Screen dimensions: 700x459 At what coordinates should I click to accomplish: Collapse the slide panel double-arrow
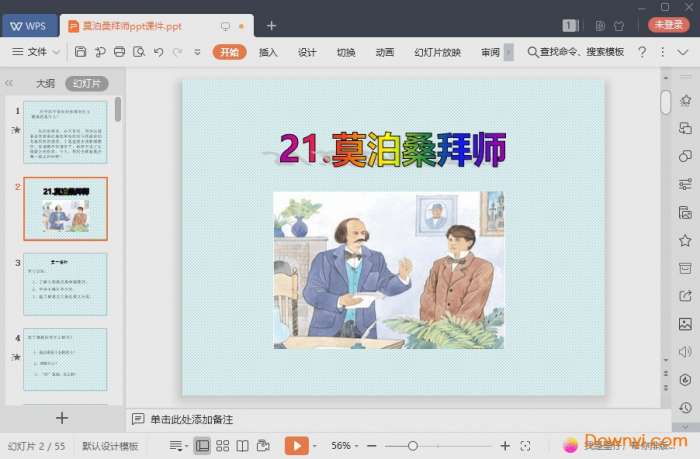[x=9, y=83]
